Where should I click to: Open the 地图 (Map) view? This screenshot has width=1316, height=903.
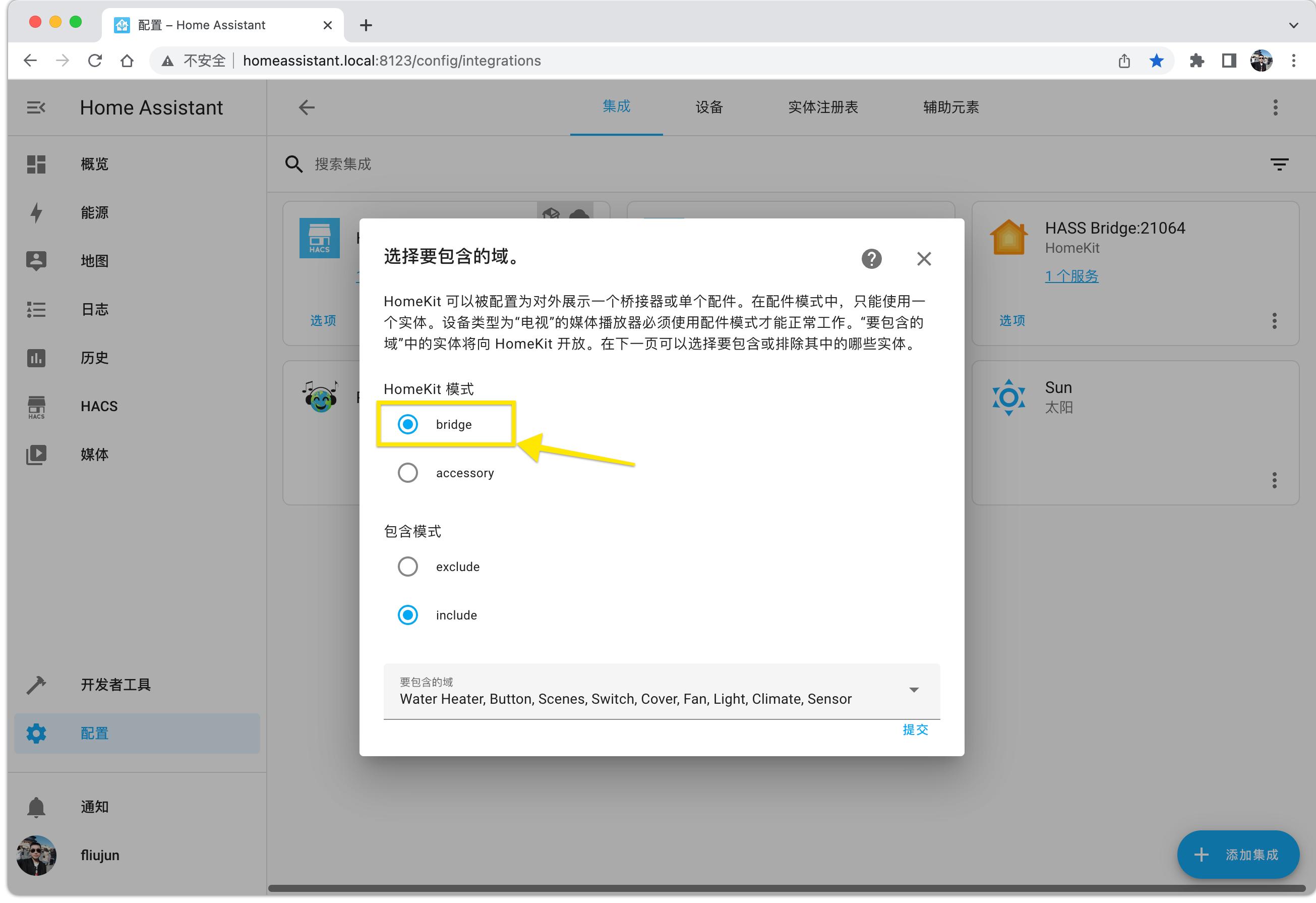tap(94, 261)
